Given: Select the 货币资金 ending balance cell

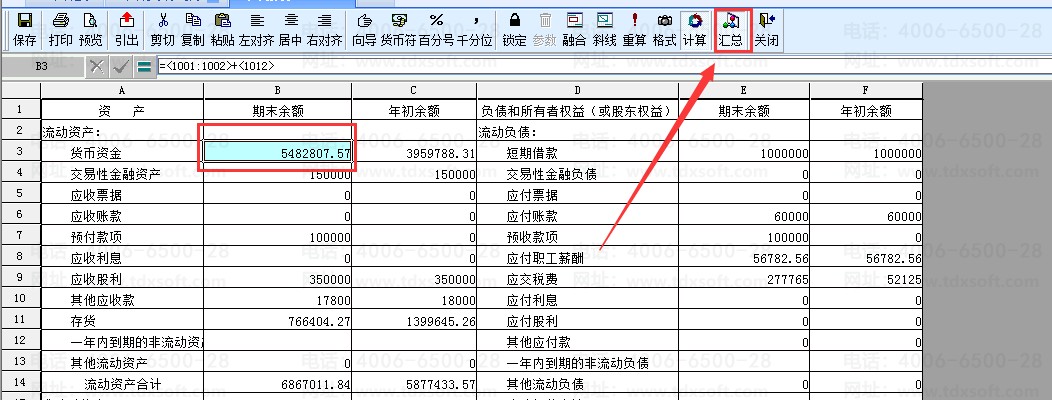Looking at the screenshot, I should pyautogui.click(x=278, y=153).
